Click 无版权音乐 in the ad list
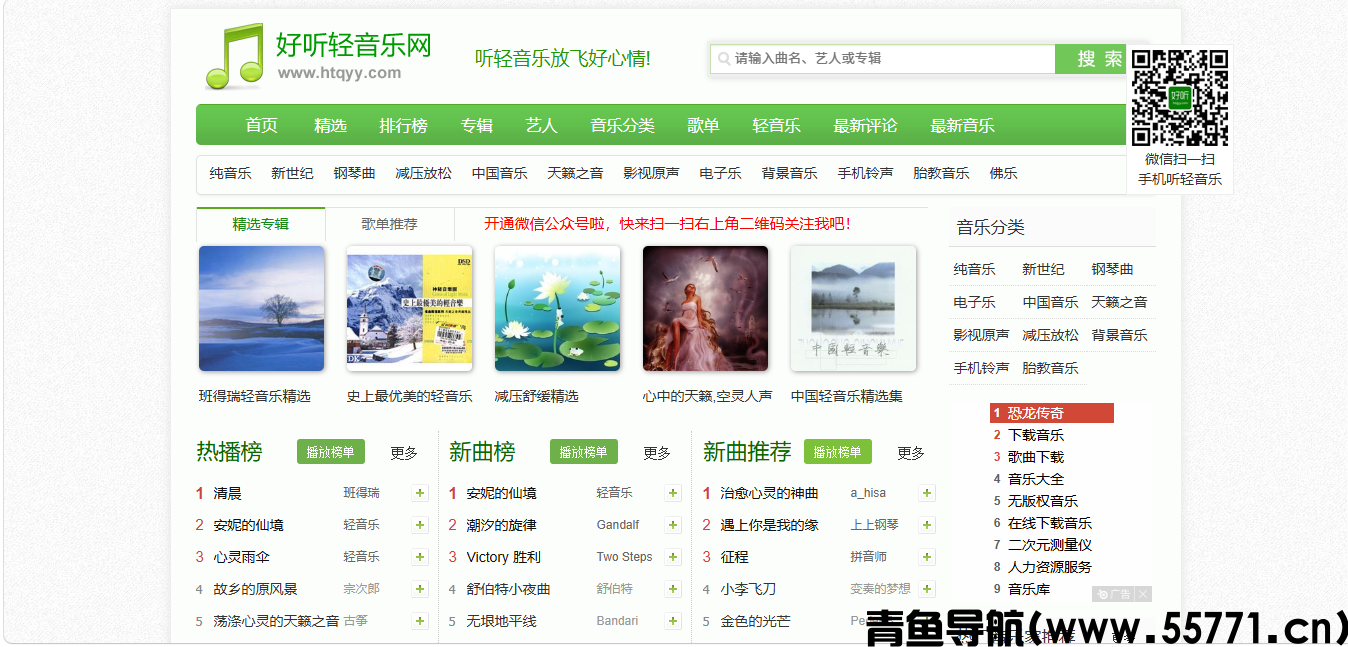Viewport: 1348px width, 647px height. pyautogui.click(x=1043, y=501)
